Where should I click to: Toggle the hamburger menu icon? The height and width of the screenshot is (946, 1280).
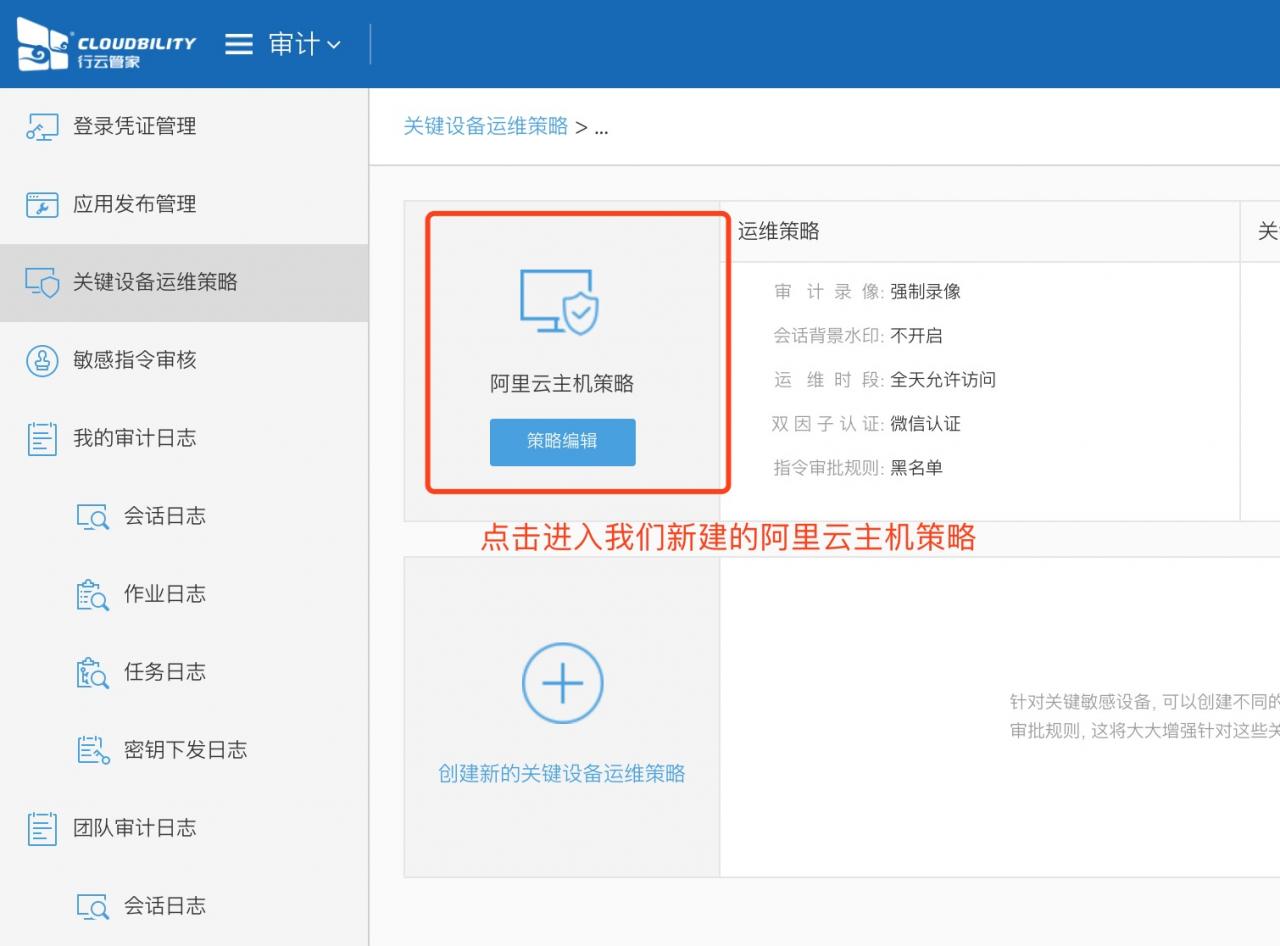coord(238,45)
